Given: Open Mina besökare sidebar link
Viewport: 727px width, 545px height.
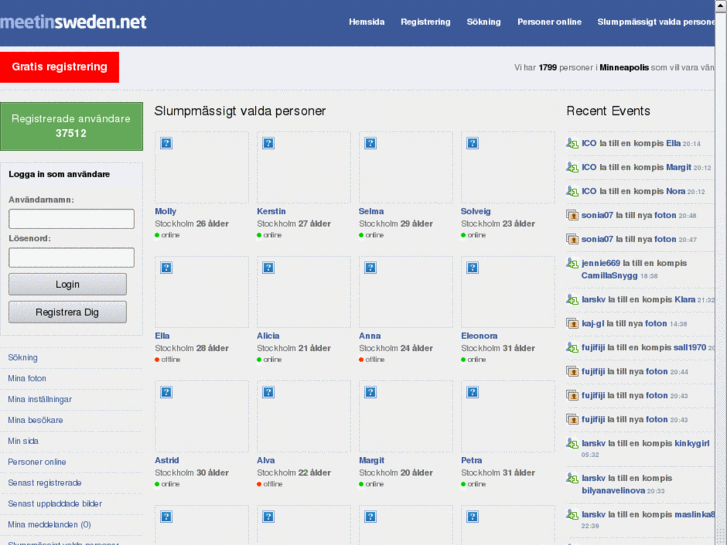Looking at the screenshot, I should tap(35, 420).
